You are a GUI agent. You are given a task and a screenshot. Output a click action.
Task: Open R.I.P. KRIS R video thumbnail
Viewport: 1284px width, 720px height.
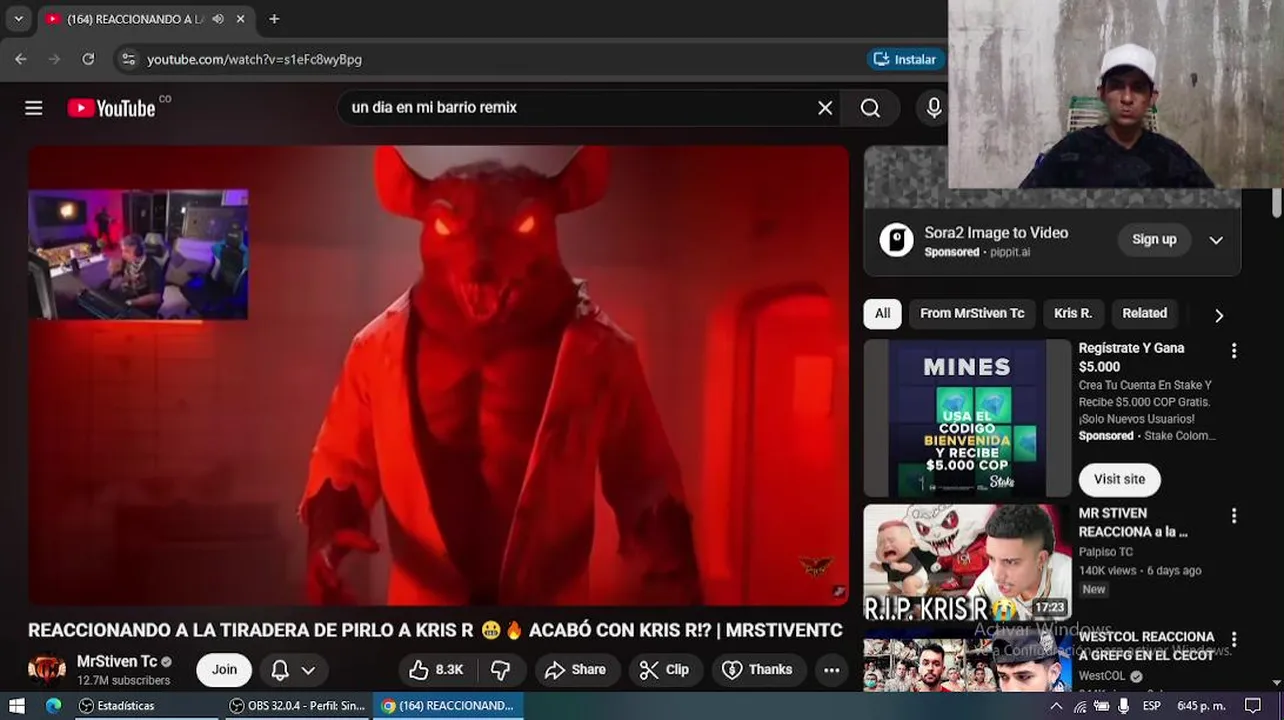coord(967,563)
